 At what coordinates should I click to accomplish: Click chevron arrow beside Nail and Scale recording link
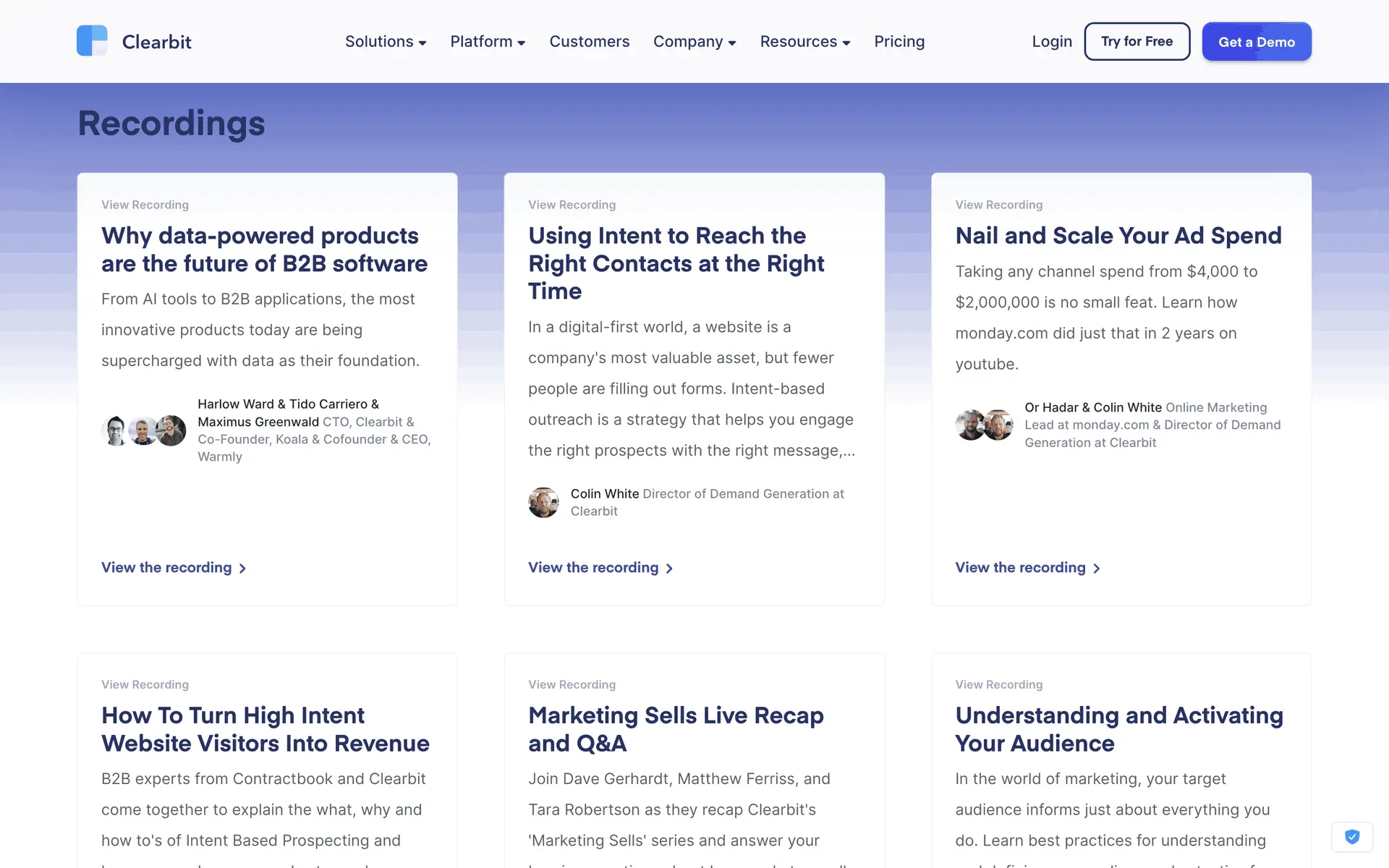(1097, 569)
